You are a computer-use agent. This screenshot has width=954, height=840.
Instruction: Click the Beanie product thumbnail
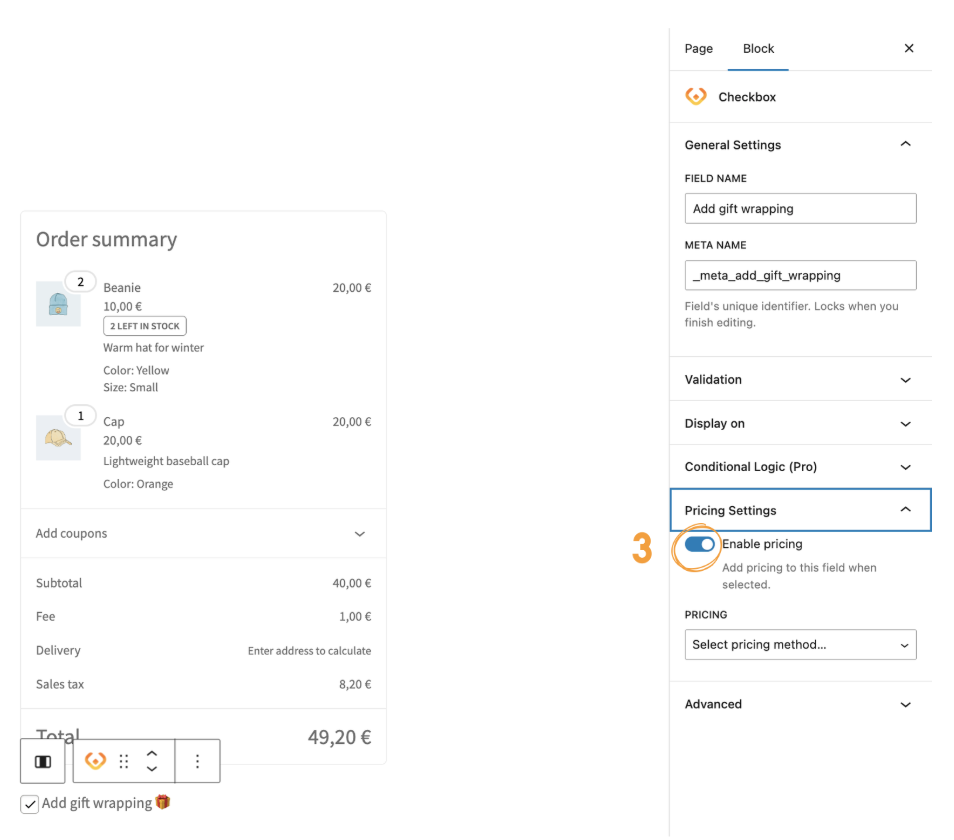(x=58, y=304)
